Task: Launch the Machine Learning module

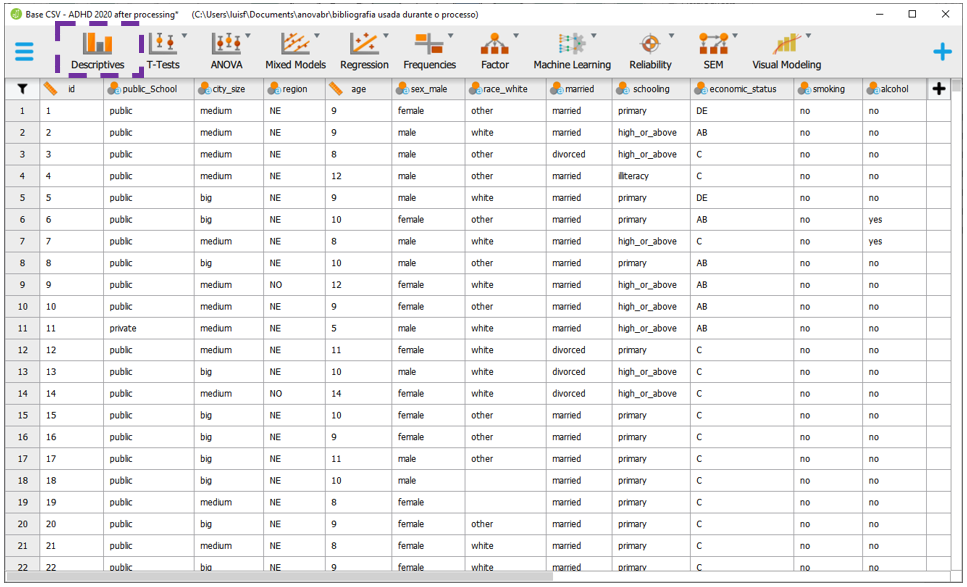Action: coord(571,50)
